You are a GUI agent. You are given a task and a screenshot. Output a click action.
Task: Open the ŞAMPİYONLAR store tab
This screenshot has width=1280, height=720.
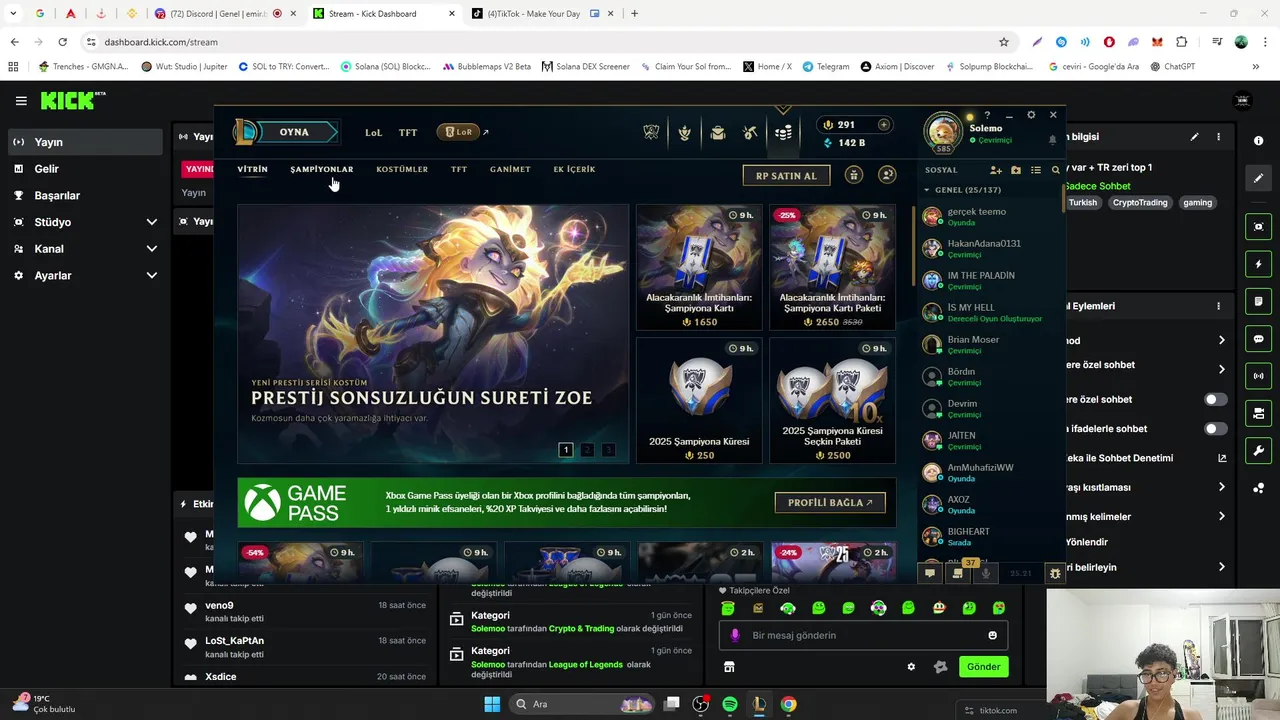click(322, 169)
